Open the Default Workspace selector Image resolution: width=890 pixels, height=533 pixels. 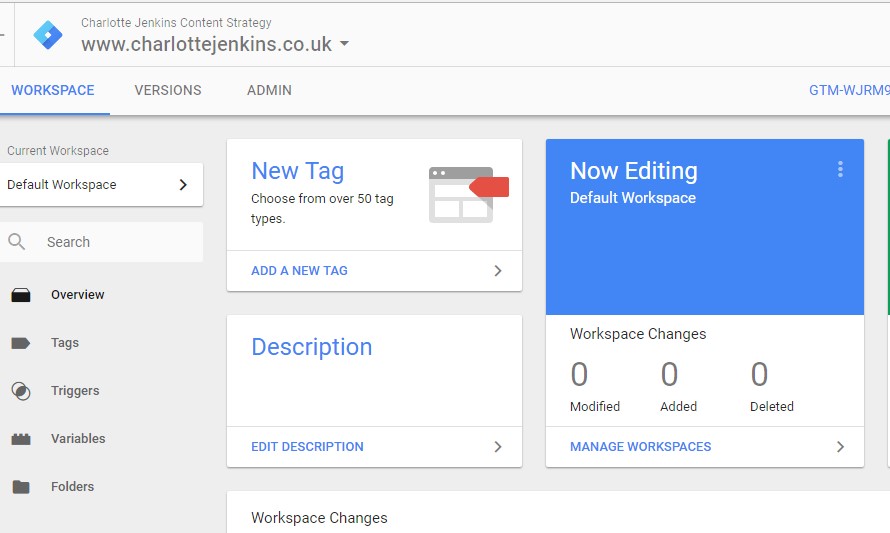click(x=101, y=184)
